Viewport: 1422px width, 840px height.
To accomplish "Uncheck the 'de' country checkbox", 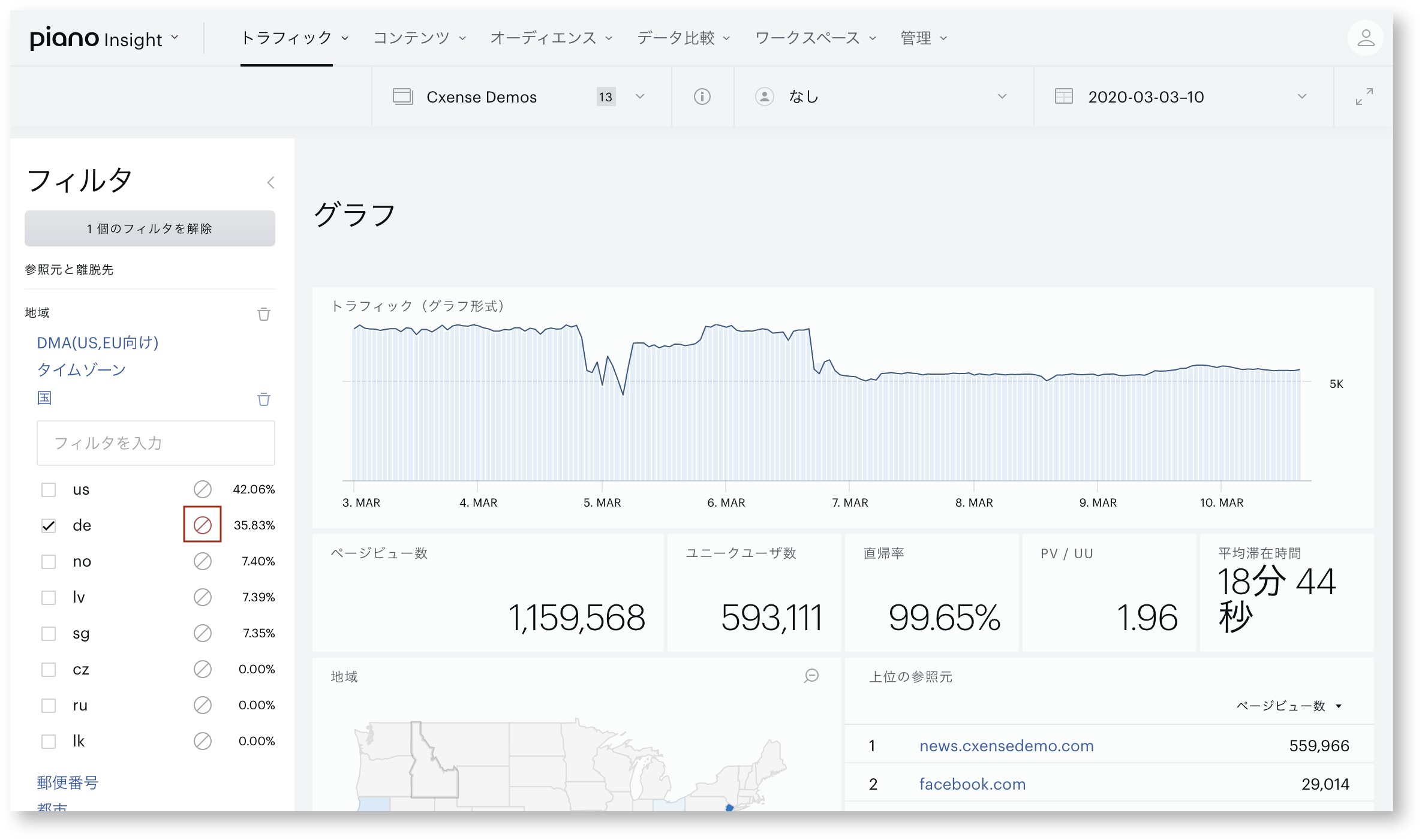I will coord(49,526).
